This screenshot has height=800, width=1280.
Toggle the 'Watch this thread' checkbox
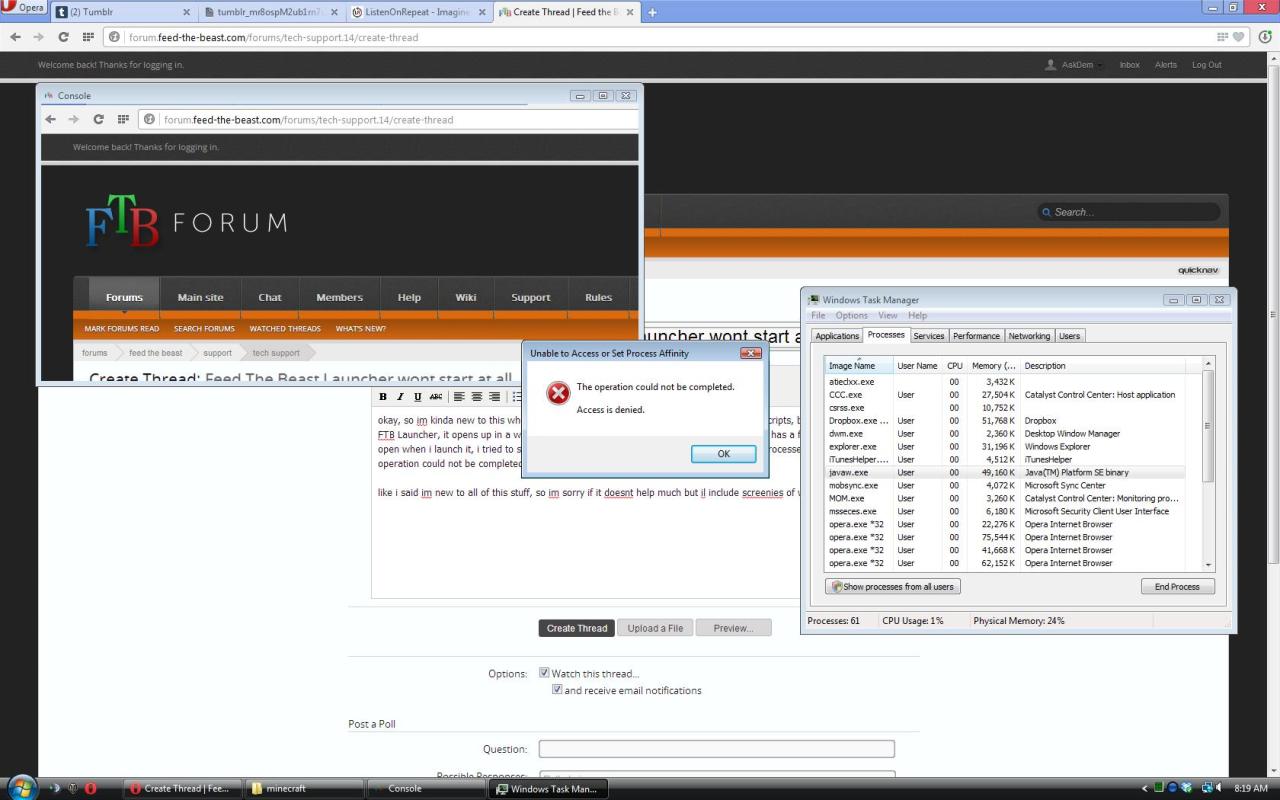pyautogui.click(x=544, y=673)
